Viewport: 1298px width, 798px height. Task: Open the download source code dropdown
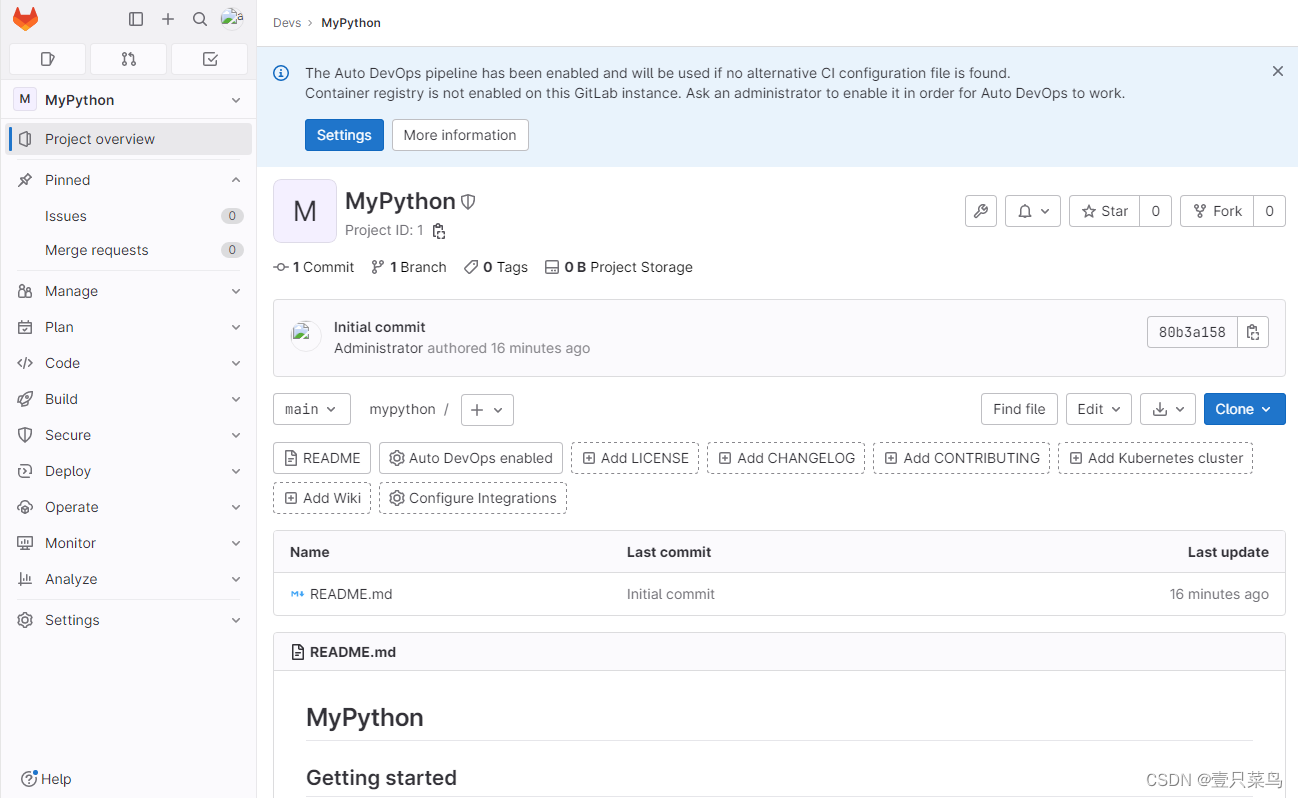pos(1168,409)
